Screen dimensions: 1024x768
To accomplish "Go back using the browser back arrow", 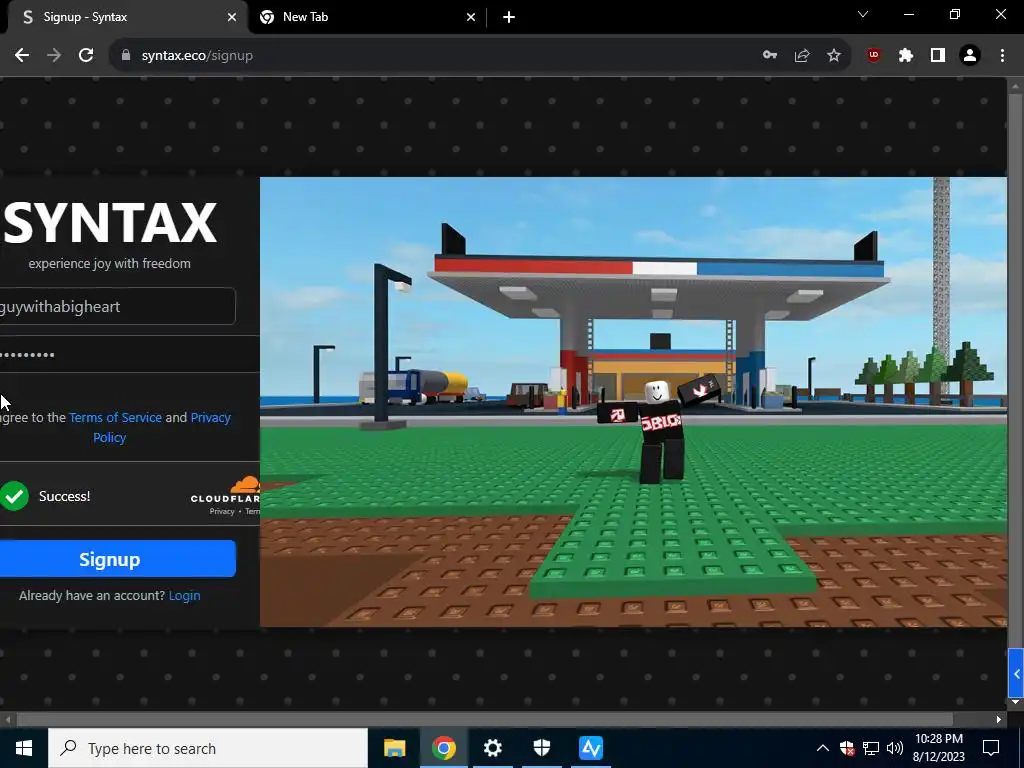I will pos(22,56).
